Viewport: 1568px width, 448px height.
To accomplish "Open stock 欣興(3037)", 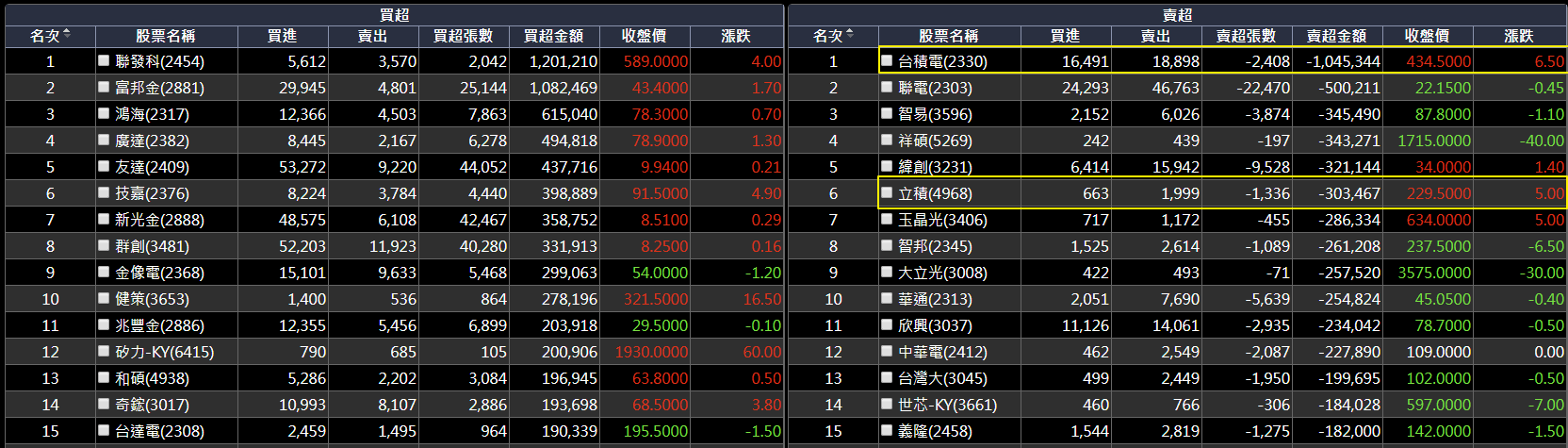I will tap(935, 325).
